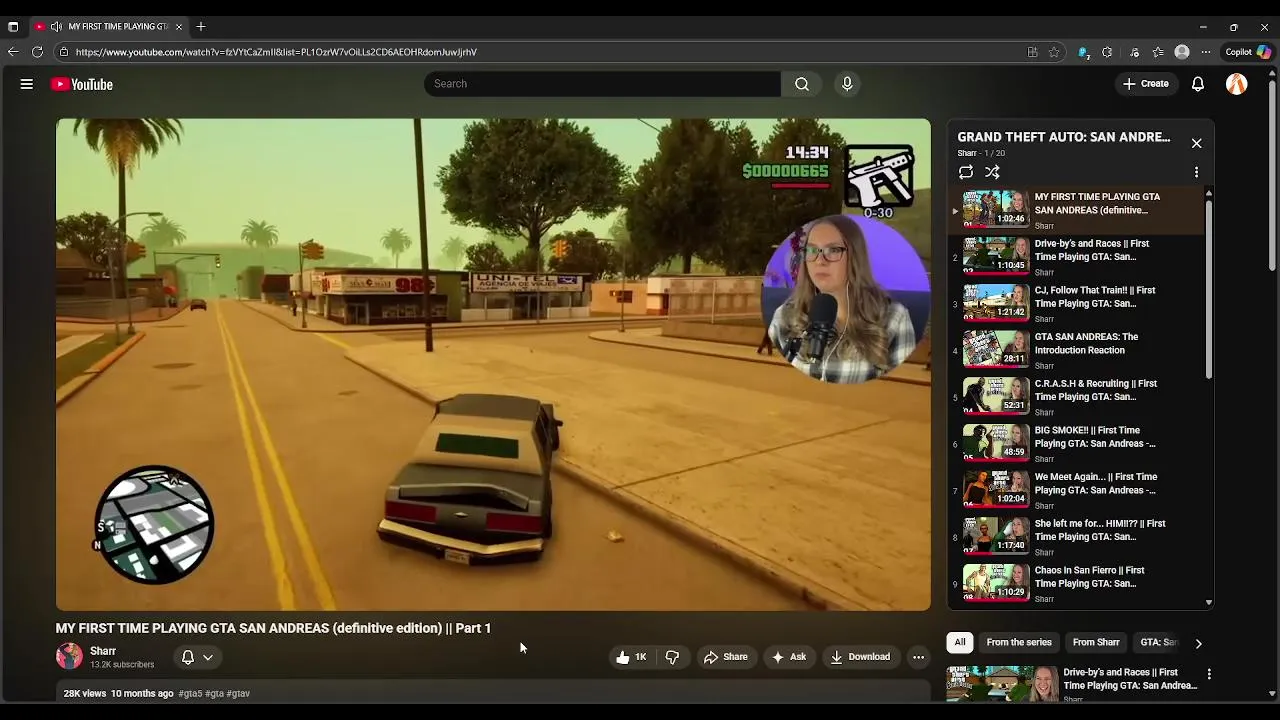Image resolution: width=1280 pixels, height=720 pixels.
Task: Close the playlist panel
Action: 1196,143
